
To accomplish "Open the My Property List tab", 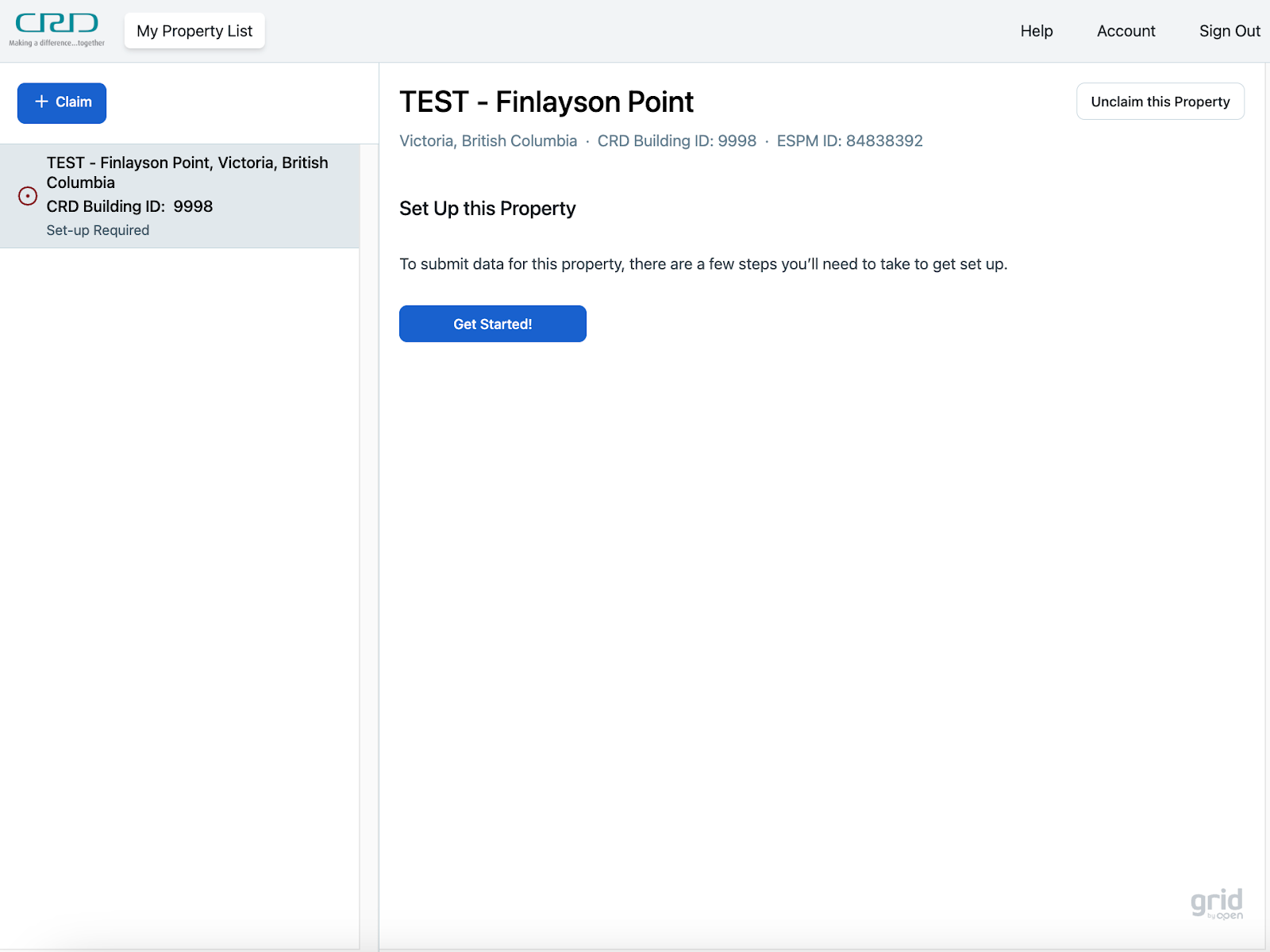I will [x=194, y=31].
